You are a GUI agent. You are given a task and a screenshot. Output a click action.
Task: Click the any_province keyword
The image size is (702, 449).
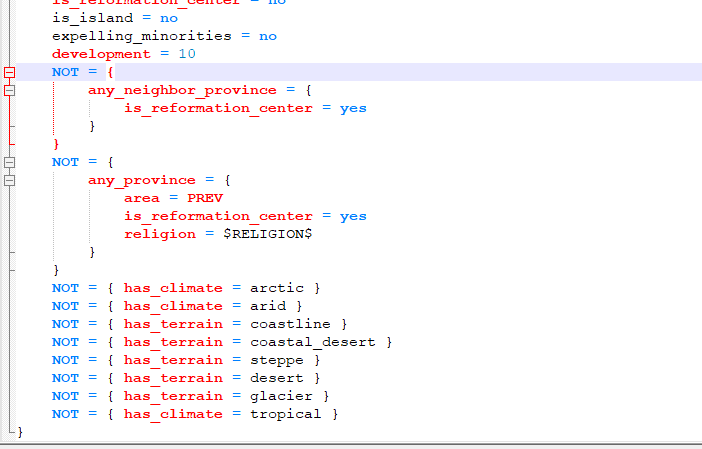150,180
